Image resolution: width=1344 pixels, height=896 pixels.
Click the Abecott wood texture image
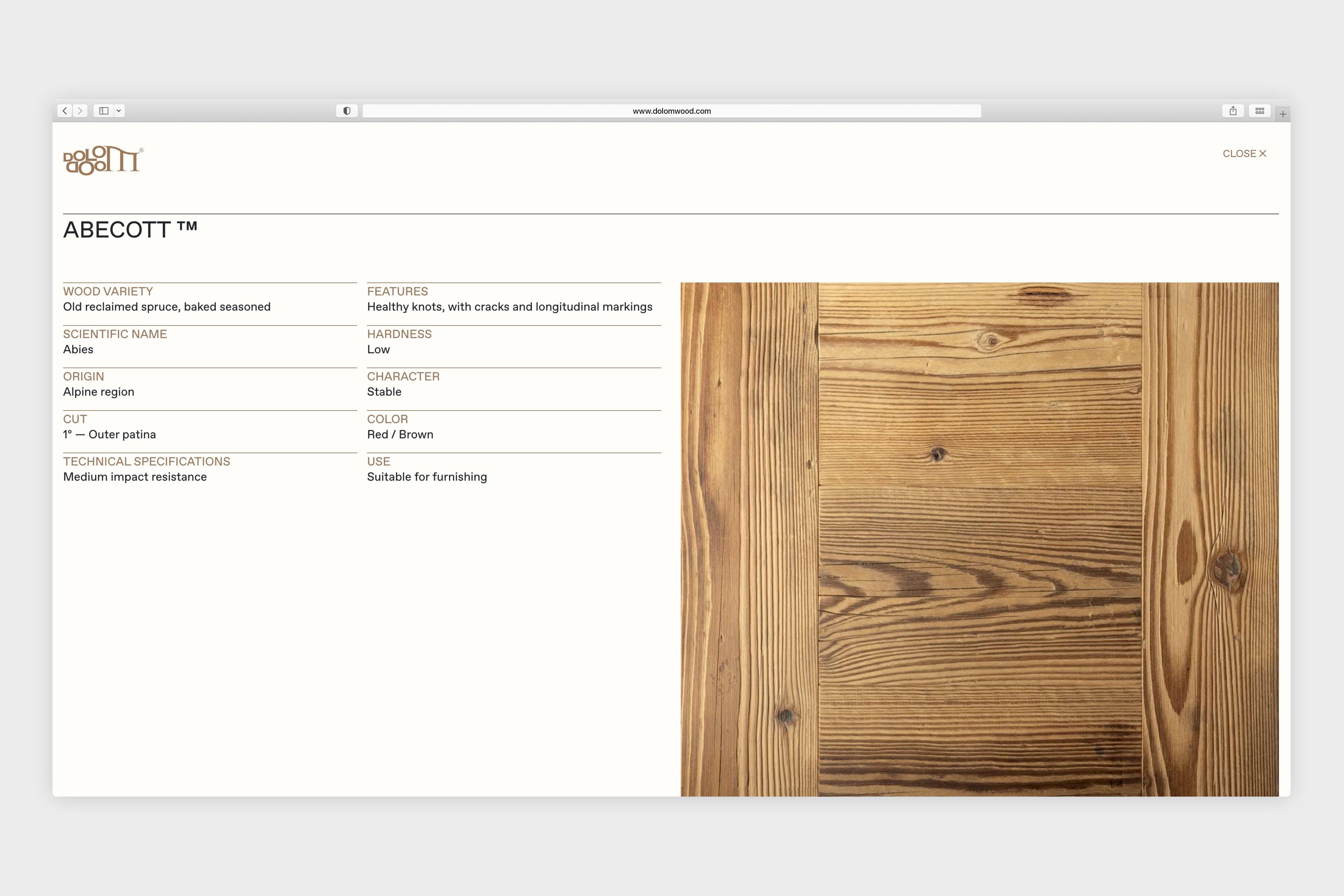979,539
